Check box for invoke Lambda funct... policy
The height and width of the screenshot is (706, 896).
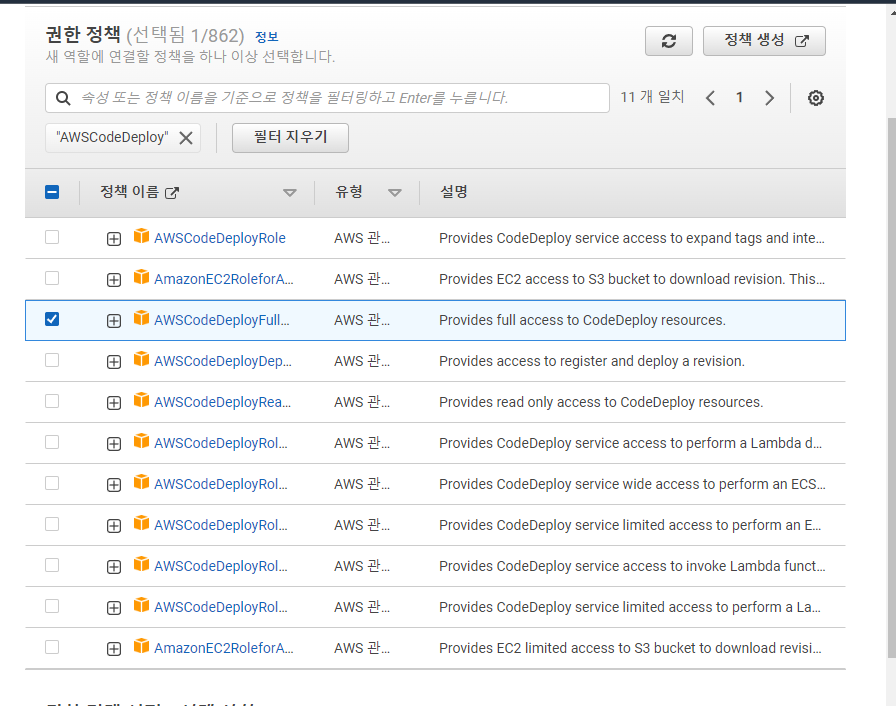tap(52, 565)
